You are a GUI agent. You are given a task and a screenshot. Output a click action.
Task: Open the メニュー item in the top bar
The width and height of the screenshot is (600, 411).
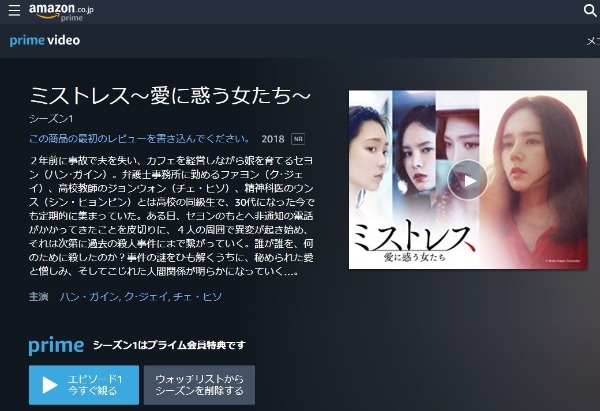pyautogui.click(x=593, y=41)
